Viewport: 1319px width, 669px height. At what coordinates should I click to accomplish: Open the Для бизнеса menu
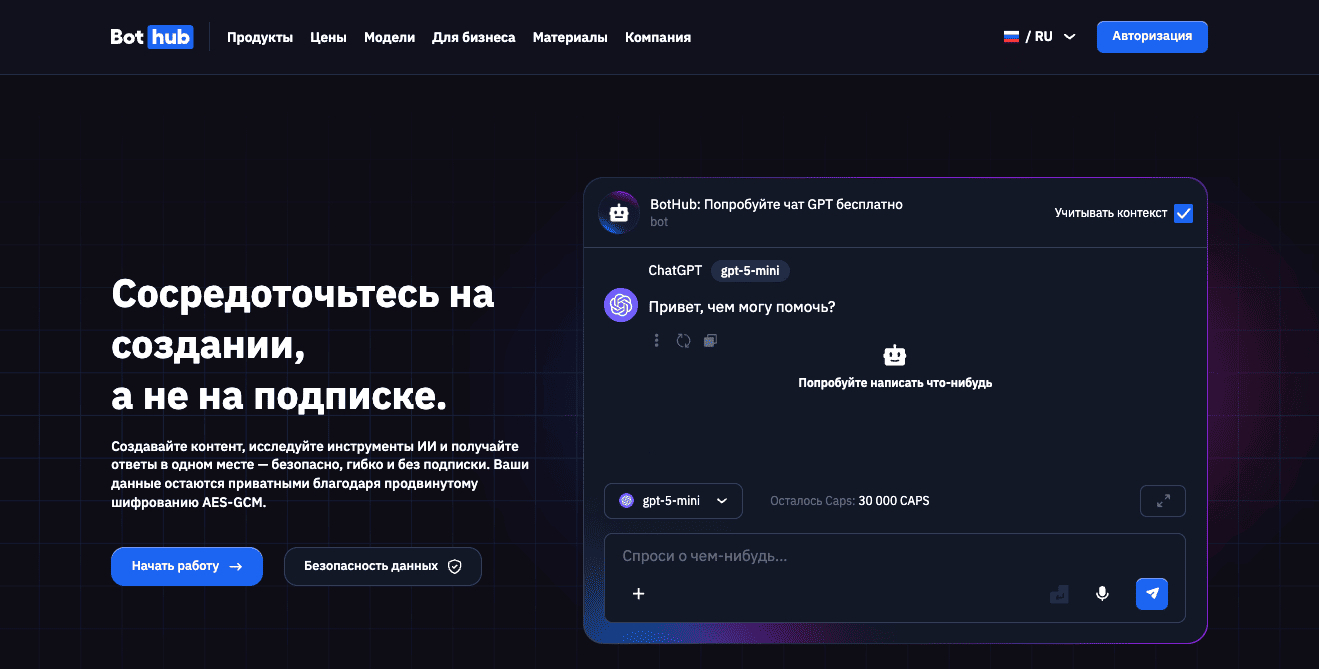(474, 37)
